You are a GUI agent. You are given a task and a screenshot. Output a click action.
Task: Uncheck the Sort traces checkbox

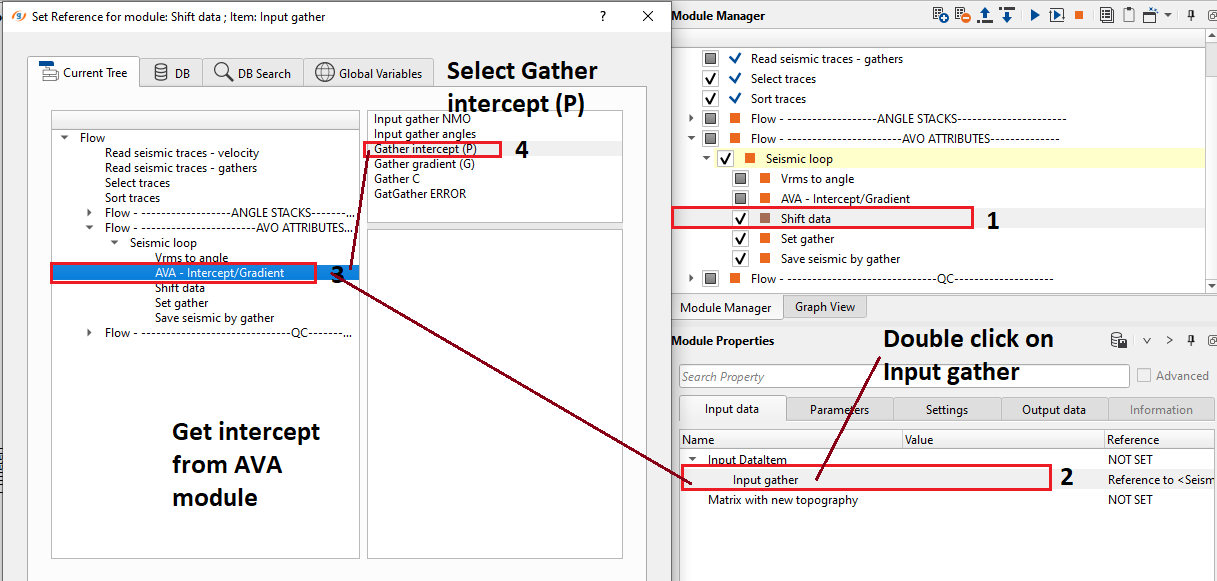point(711,99)
